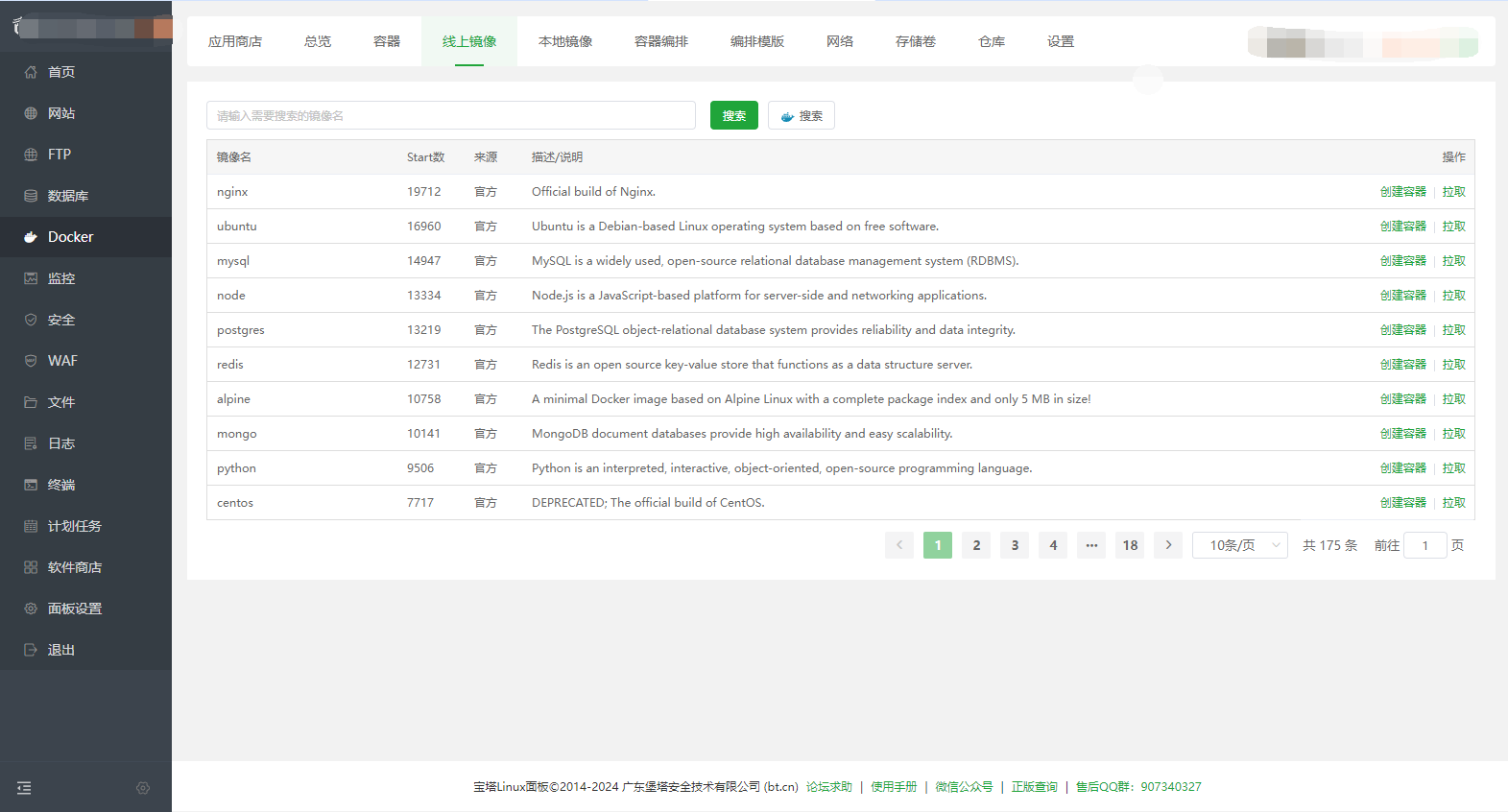The height and width of the screenshot is (812, 1508).
Task: Go to next page with right arrow
Action: point(1168,545)
